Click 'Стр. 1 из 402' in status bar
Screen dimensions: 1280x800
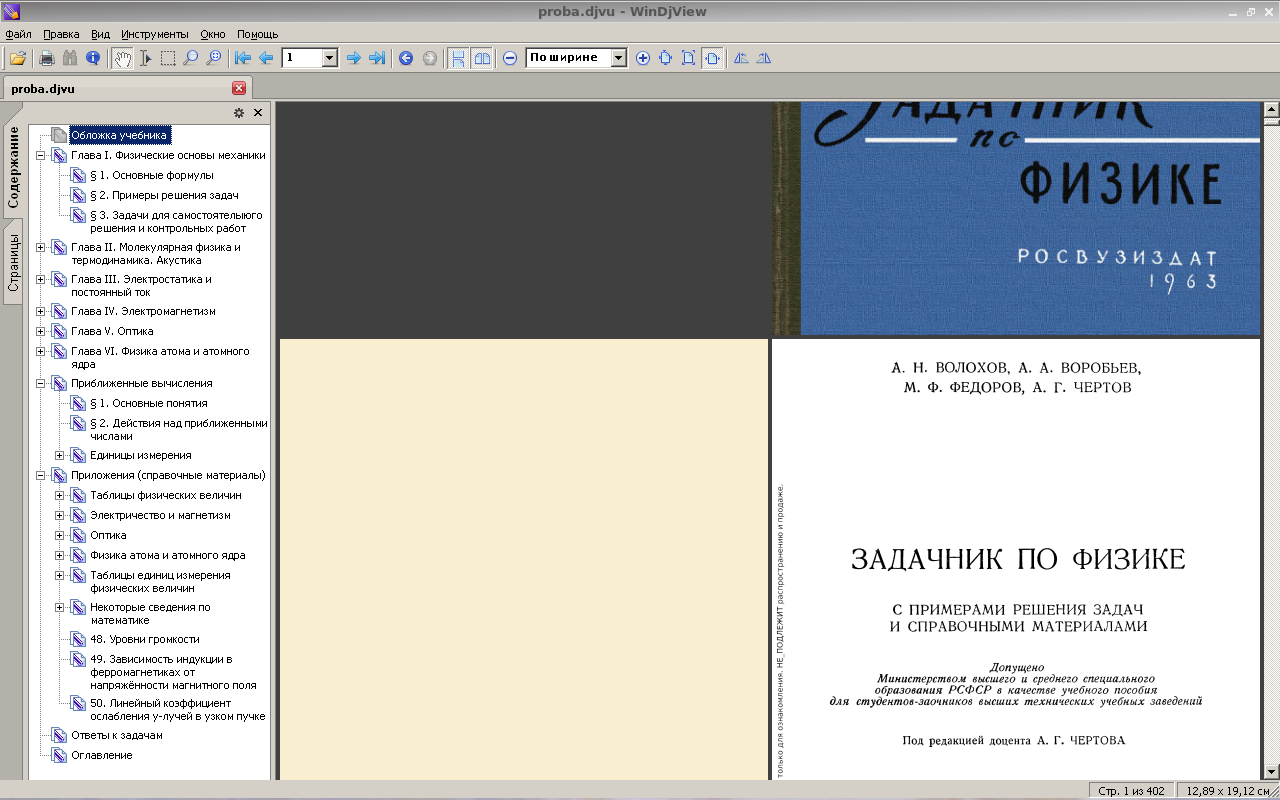click(x=1131, y=791)
